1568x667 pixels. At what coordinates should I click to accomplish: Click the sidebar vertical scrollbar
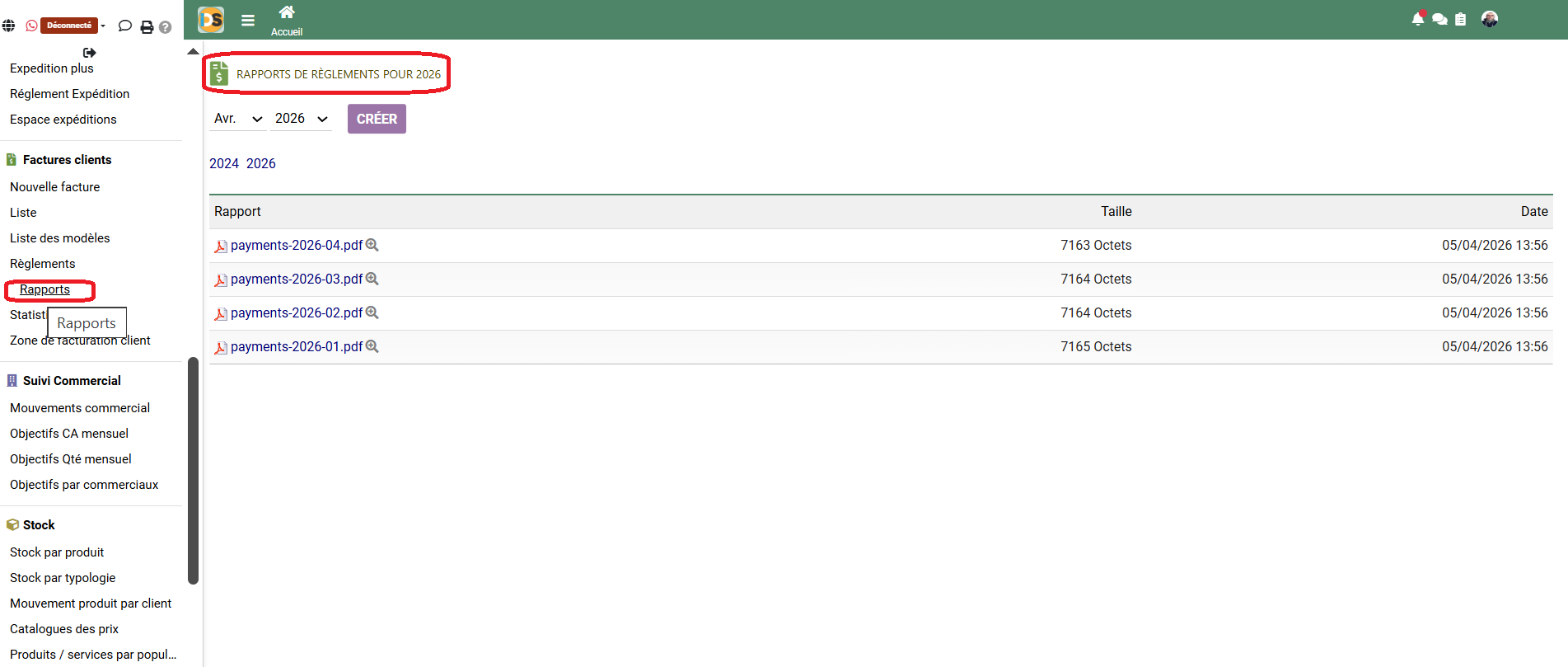click(x=194, y=470)
